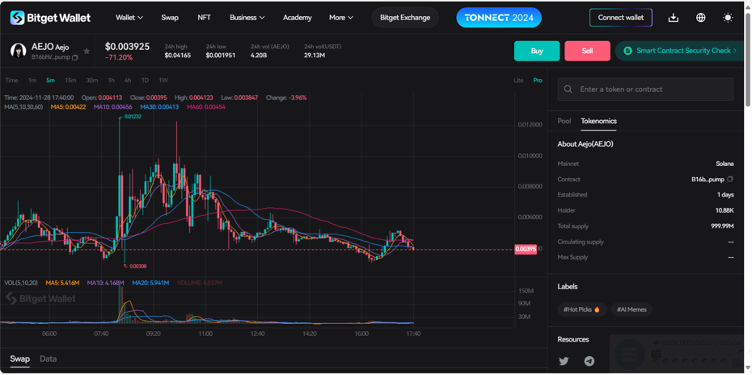755x375 pixels.
Task: Click the 24h high $0.04165 value
Action: (x=177, y=56)
